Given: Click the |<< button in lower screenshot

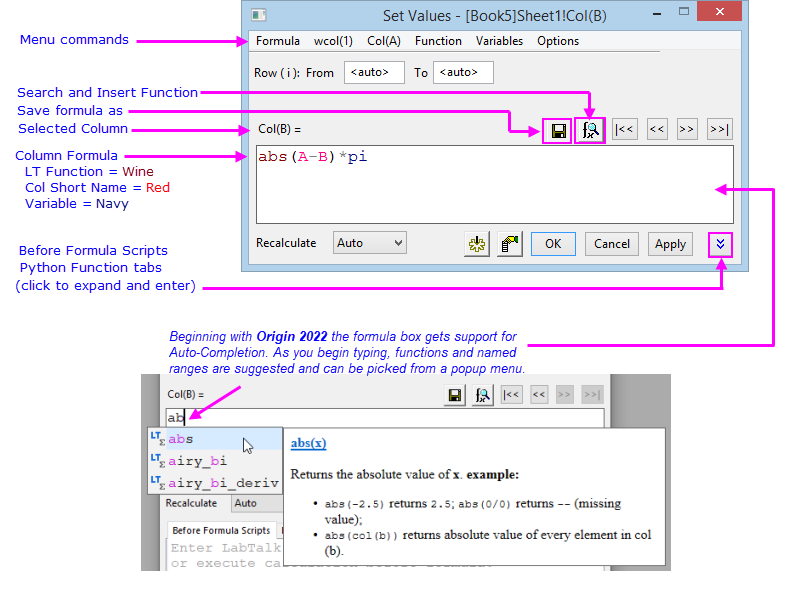Looking at the screenshot, I should coord(511,395).
